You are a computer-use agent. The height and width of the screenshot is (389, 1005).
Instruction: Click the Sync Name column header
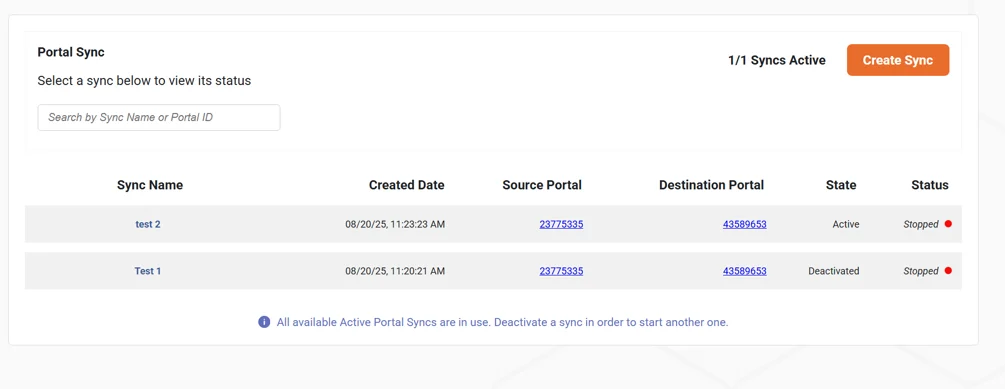click(150, 185)
